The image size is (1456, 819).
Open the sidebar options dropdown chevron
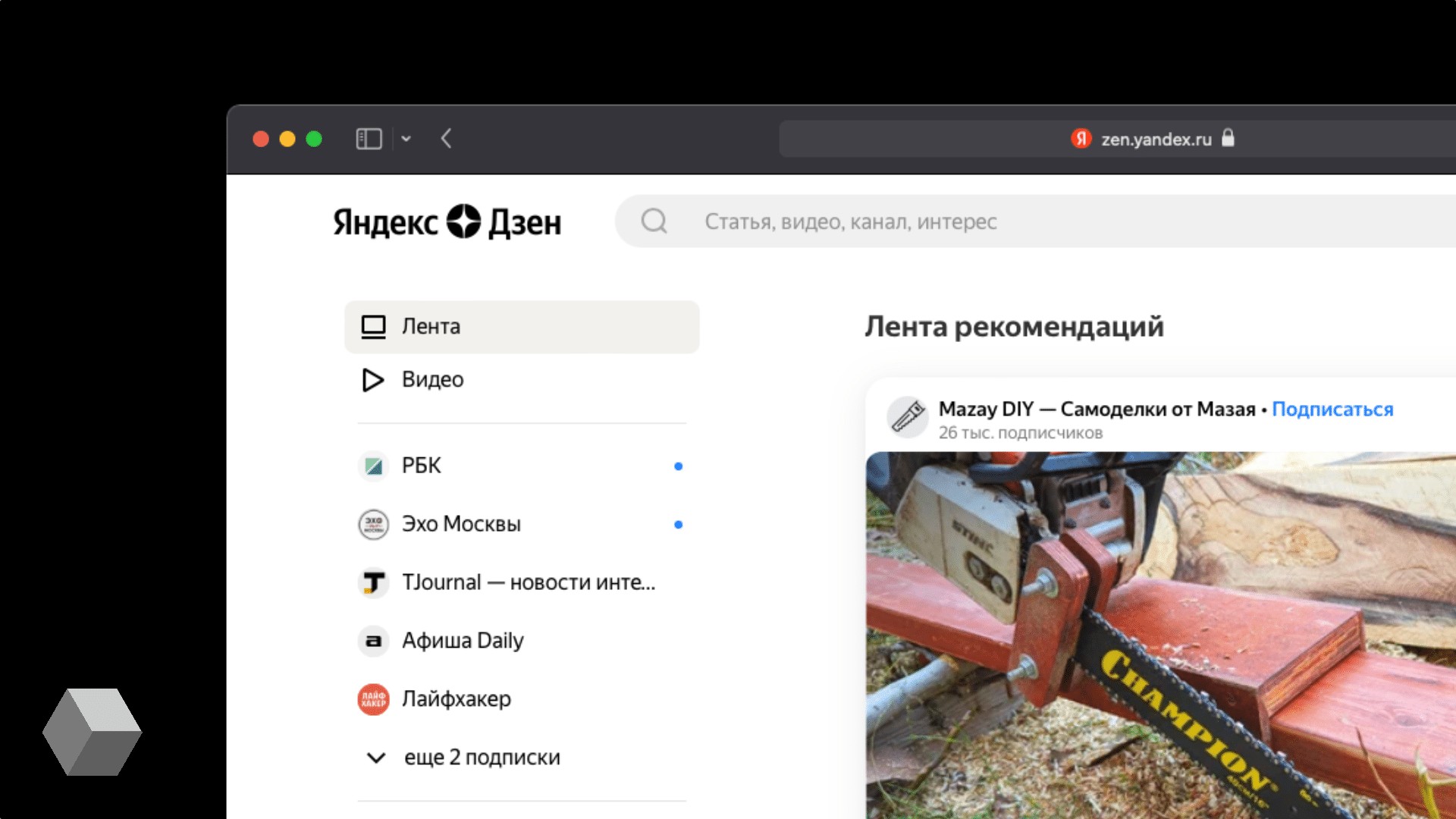tap(406, 139)
